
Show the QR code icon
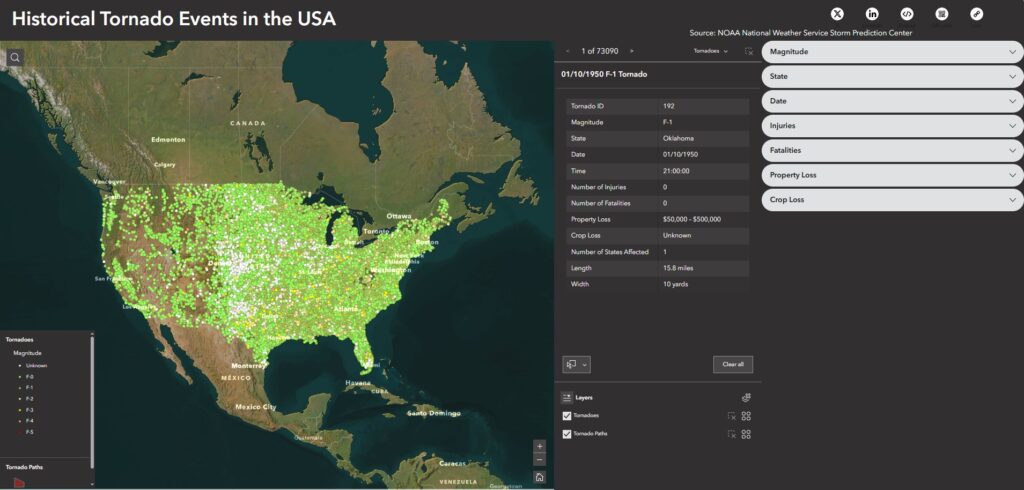coord(942,14)
